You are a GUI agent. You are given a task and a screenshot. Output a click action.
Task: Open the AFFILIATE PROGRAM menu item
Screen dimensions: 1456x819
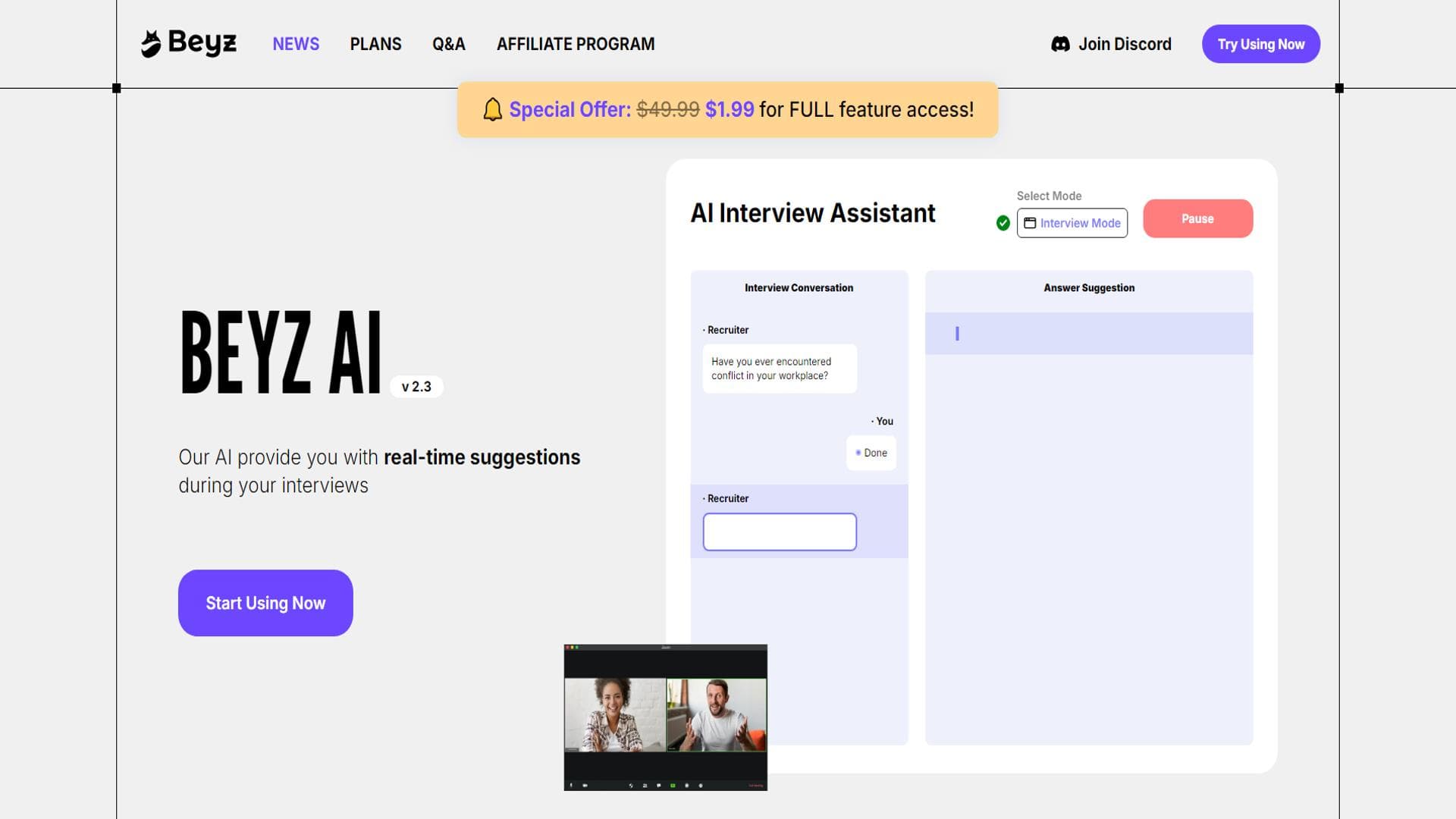[576, 44]
